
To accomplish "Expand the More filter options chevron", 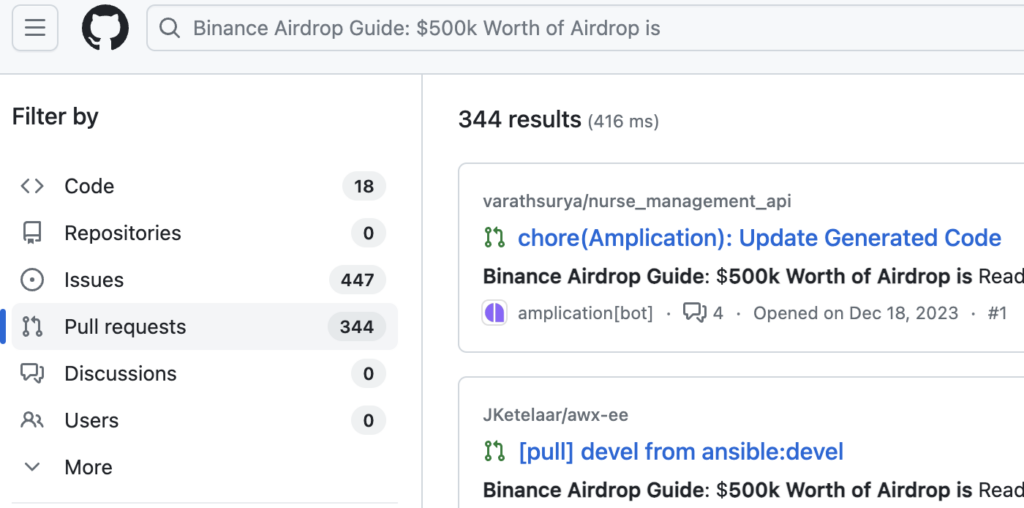I will [32, 467].
